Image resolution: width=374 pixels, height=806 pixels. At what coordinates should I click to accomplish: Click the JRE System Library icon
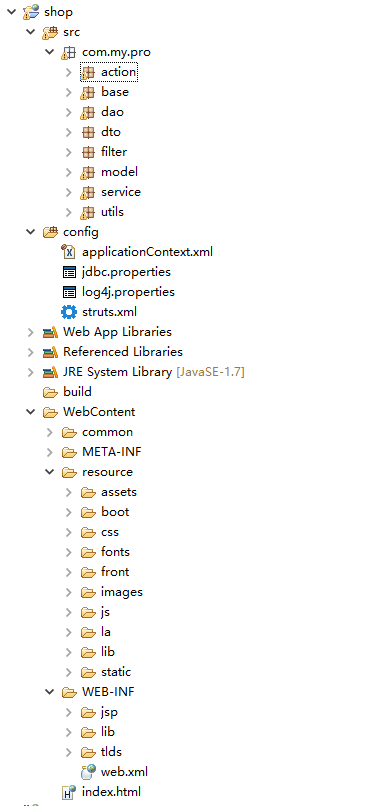[50, 372]
